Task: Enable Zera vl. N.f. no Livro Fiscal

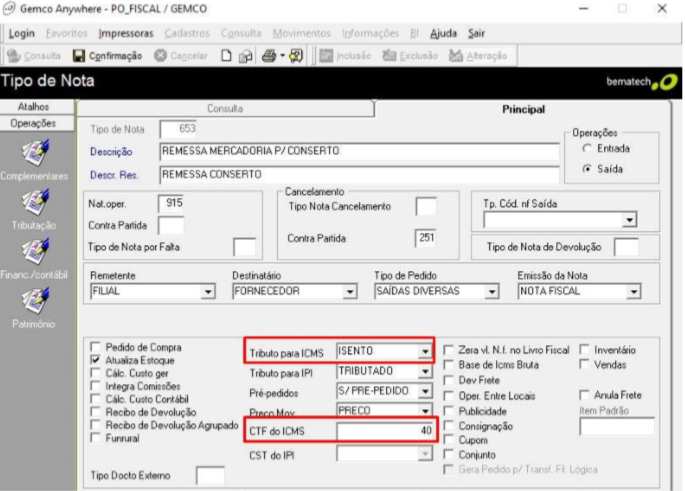Action: [x=448, y=350]
